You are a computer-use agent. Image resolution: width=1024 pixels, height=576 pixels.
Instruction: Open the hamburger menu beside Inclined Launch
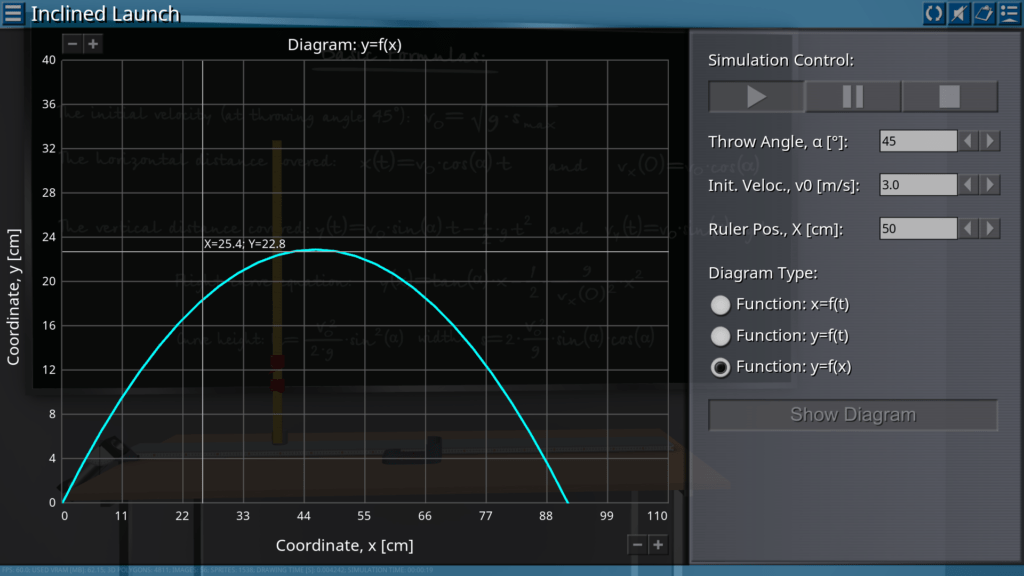[x=13, y=13]
